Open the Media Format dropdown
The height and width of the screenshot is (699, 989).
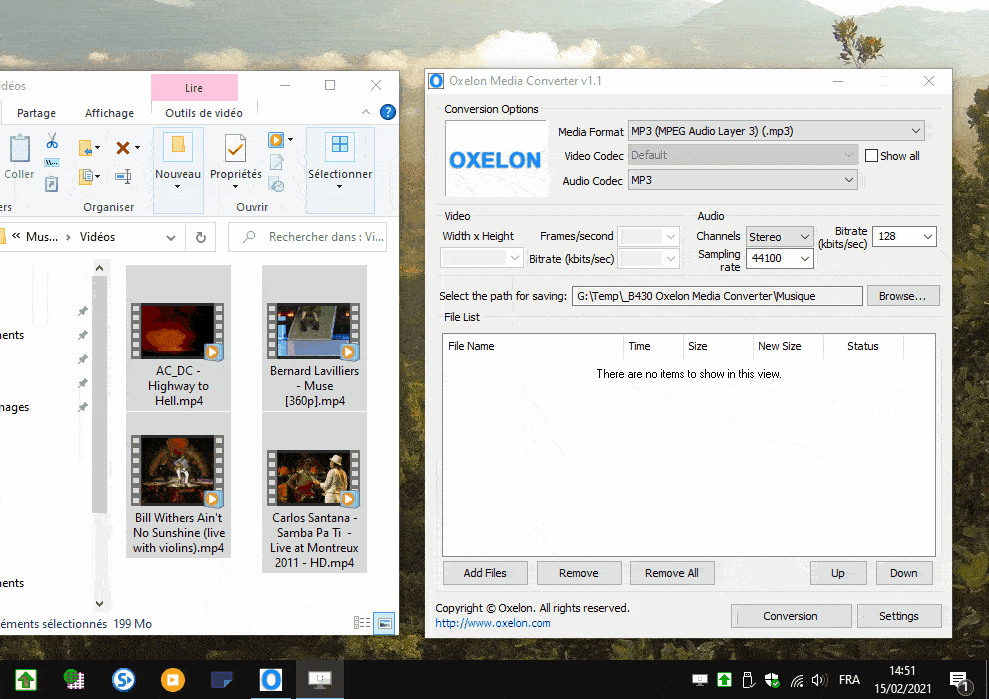[x=776, y=131]
